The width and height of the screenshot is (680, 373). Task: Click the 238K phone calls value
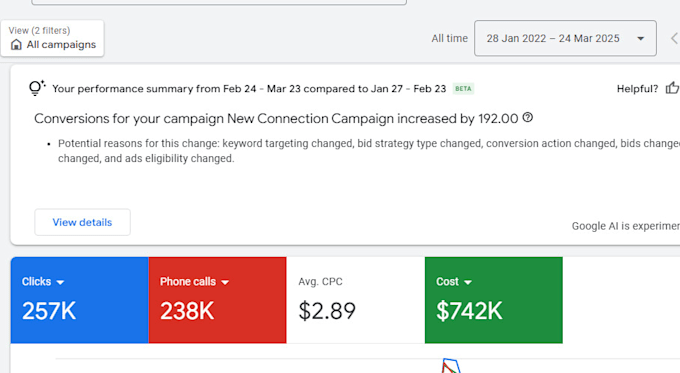(x=187, y=311)
